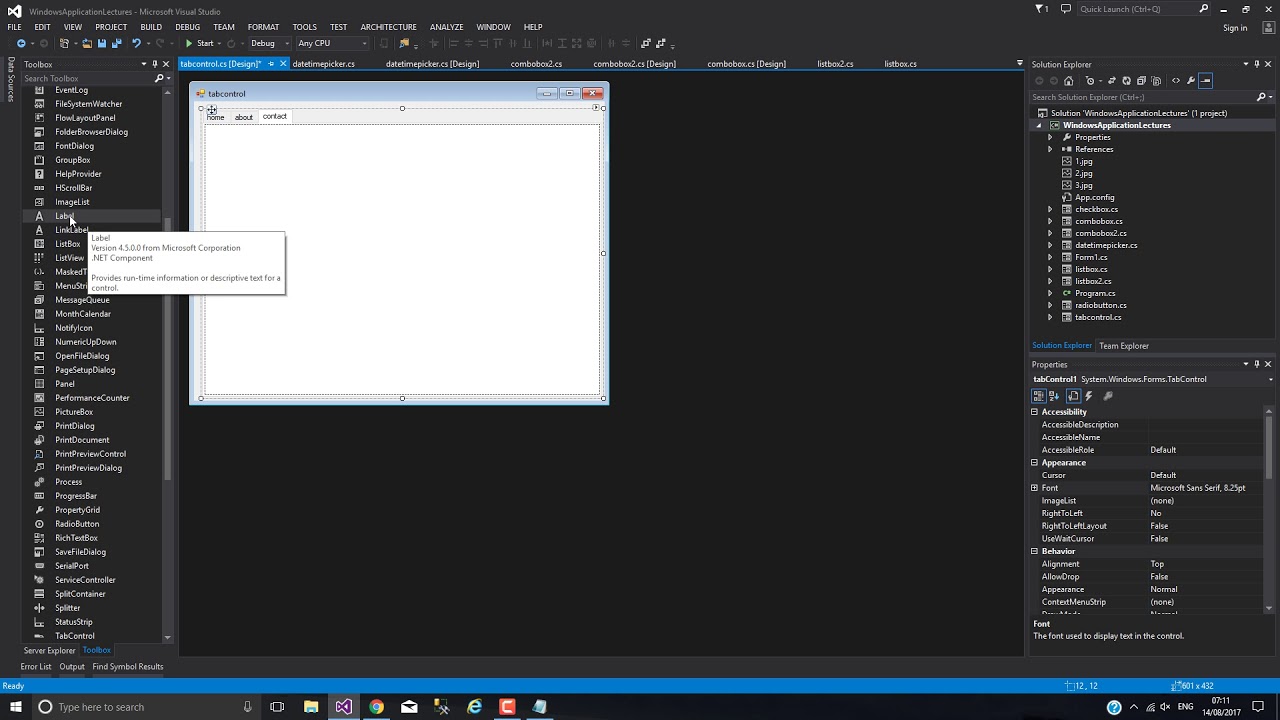Toggle Alphabetical sort in Properties panel
This screenshot has height=720, width=1280.
1054,396
